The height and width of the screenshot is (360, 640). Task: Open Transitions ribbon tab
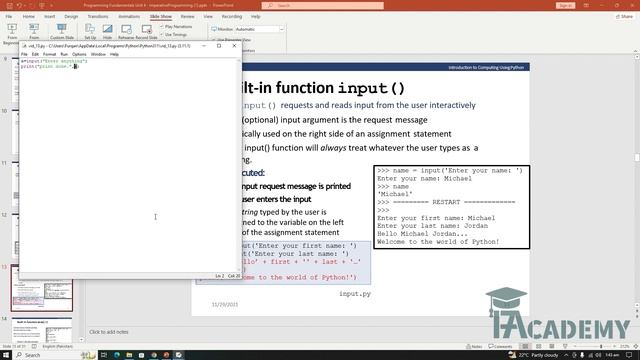point(98,17)
